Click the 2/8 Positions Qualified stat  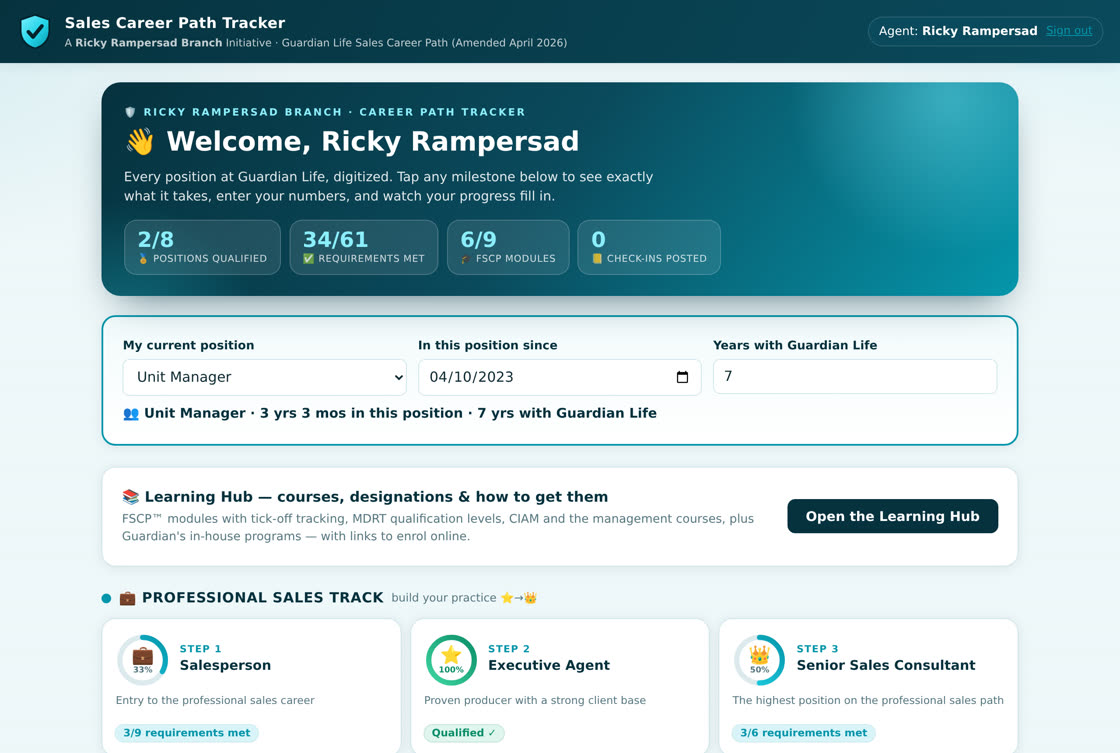coord(202,247)
